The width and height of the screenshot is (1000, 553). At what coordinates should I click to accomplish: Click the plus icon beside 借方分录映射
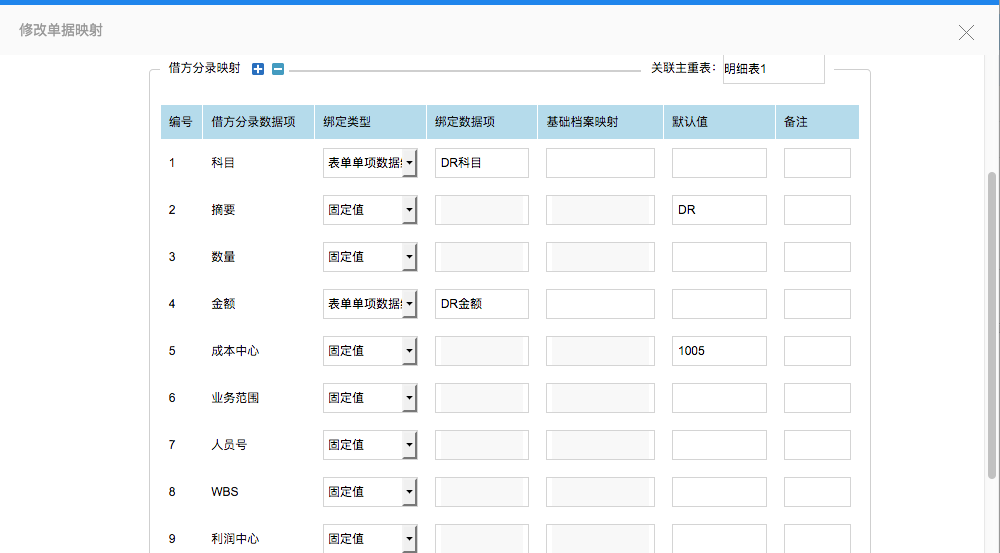click(x=258, y=69)
